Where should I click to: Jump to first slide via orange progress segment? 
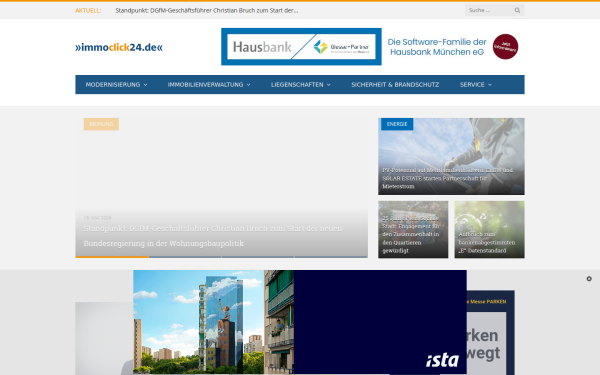point(112,257)
